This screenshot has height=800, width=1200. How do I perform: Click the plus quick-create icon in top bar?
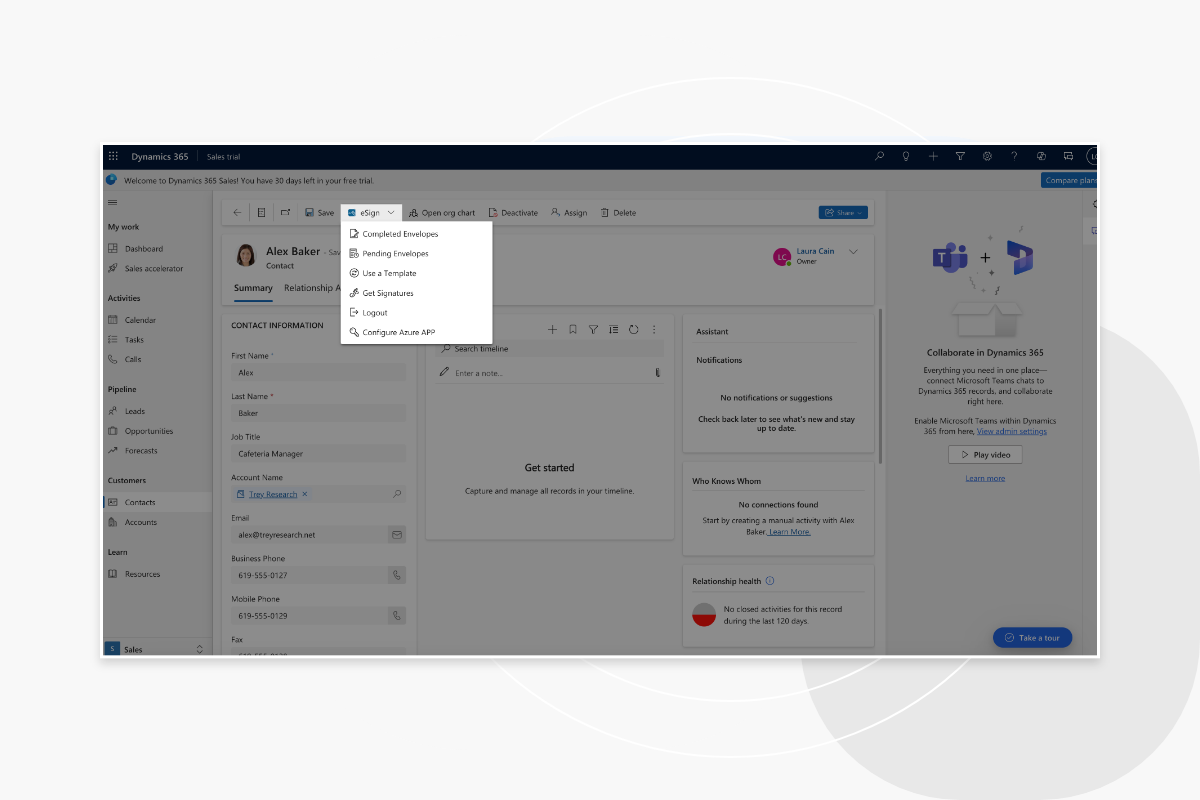(933, 156)
